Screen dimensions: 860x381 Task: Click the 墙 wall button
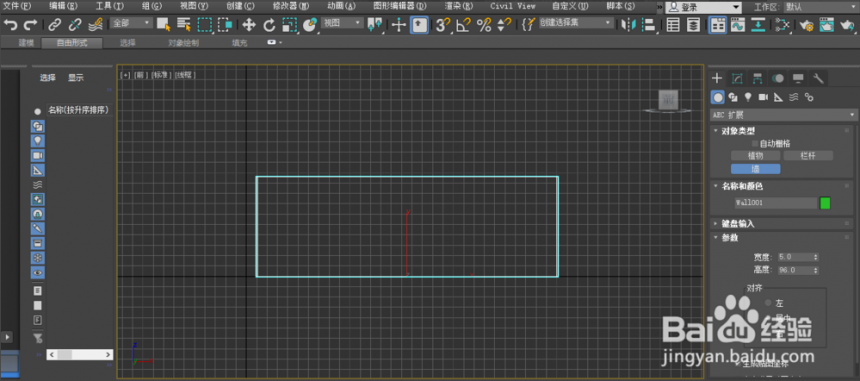[755, 169]
